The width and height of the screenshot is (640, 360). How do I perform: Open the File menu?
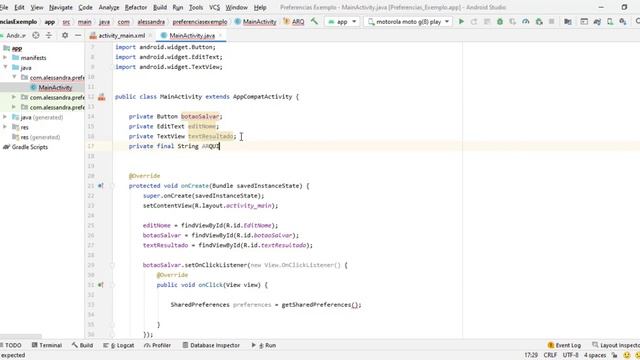point(4,7)
